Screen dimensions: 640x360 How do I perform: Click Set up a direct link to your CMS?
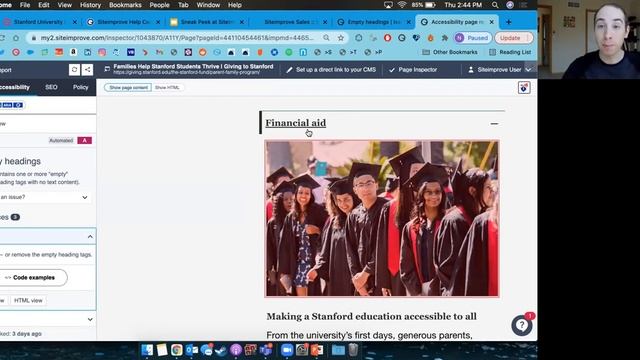(336, 70)
